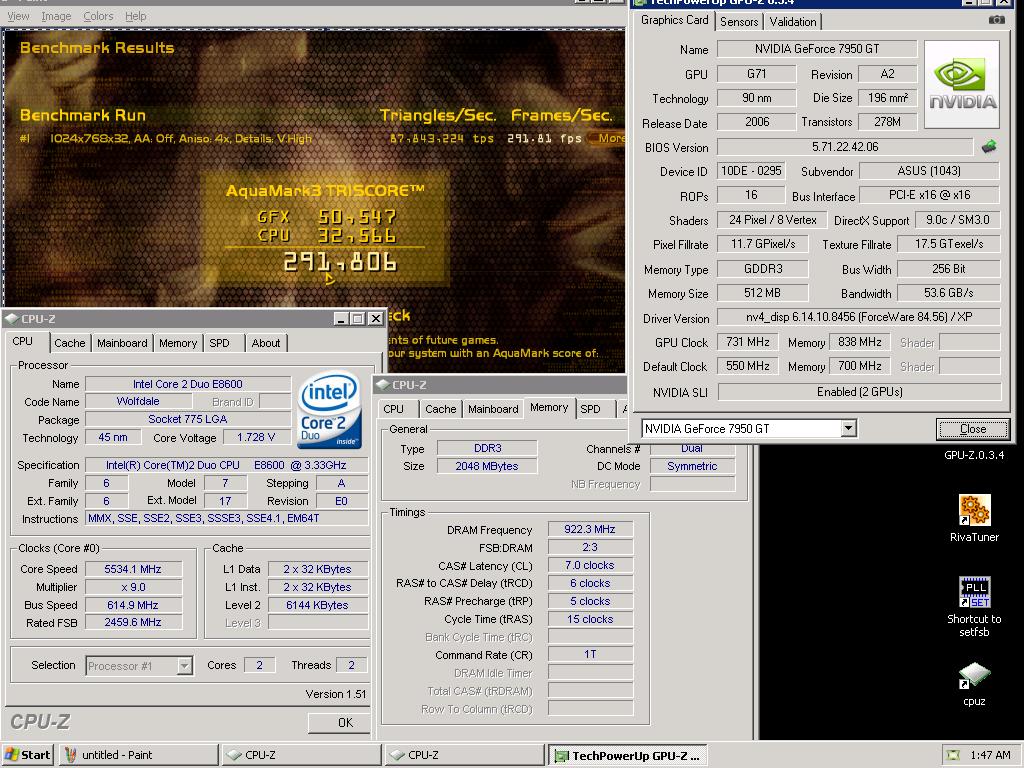Click the BIOS save chip icon
1024x768 pixels.
point(989,147)
